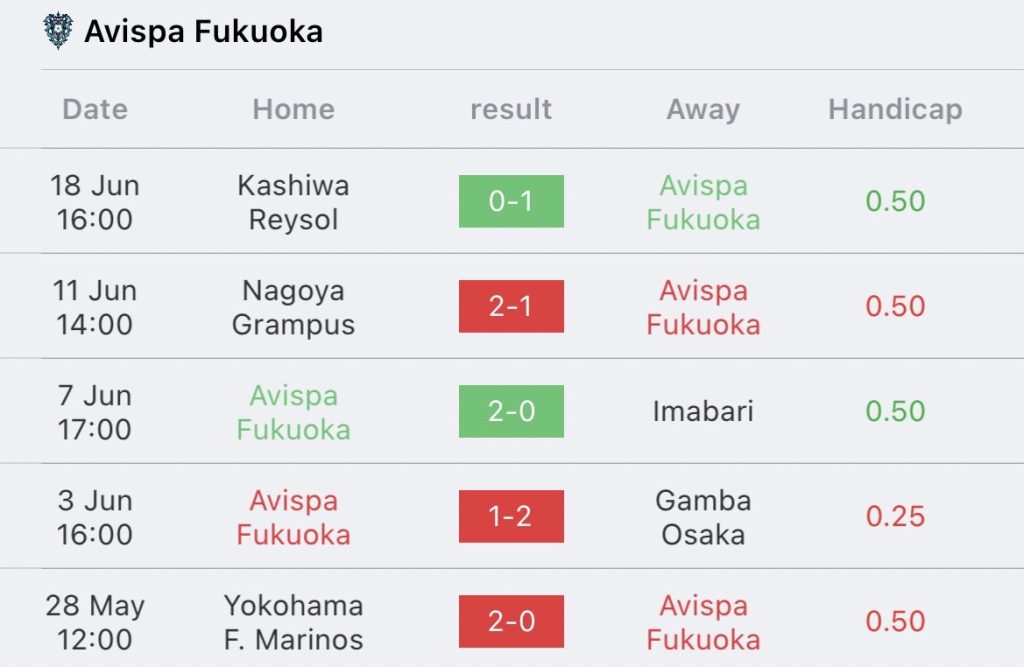Select the Handicap column header
The height and width of the screenshot is (667, 1024).
895,109
